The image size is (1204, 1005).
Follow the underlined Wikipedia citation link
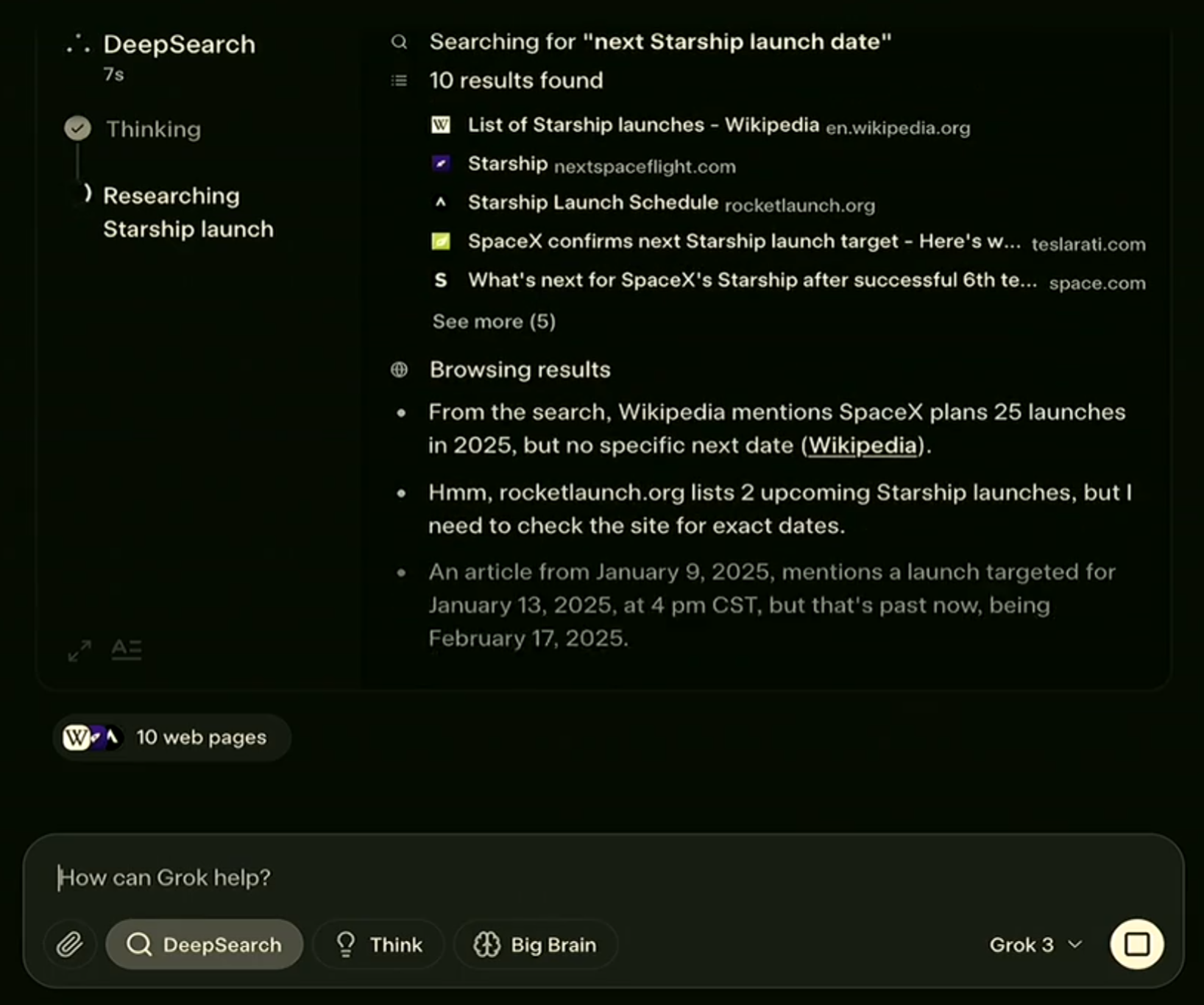pyautogui.click(x=863, y=445)
